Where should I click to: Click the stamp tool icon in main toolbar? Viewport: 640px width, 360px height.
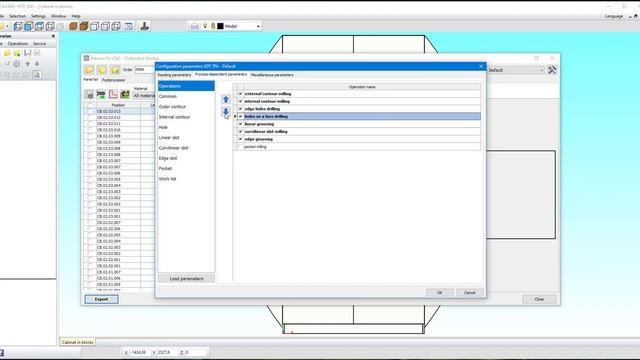[144, 26]
